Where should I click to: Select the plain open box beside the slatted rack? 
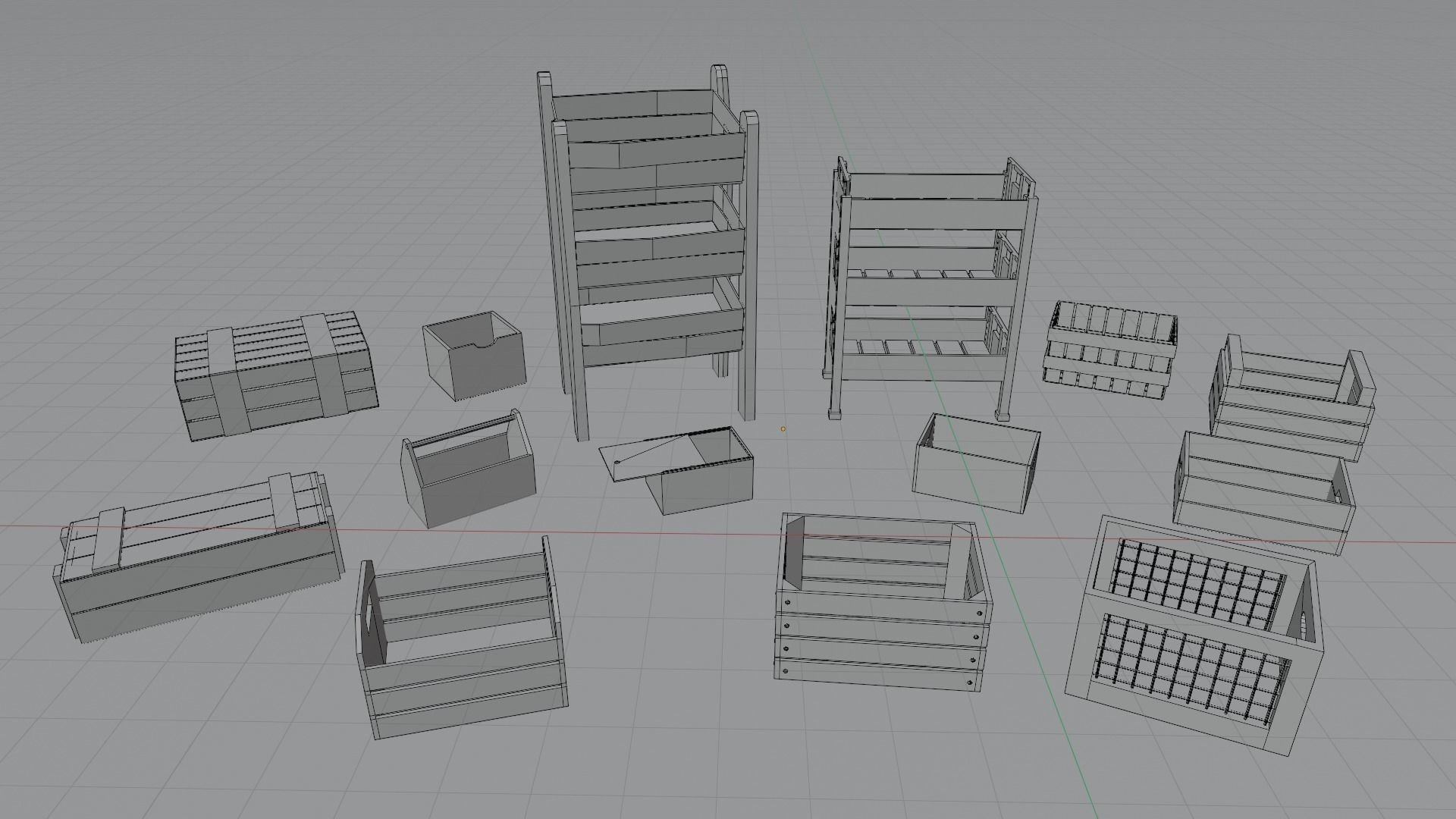(977, 463)
